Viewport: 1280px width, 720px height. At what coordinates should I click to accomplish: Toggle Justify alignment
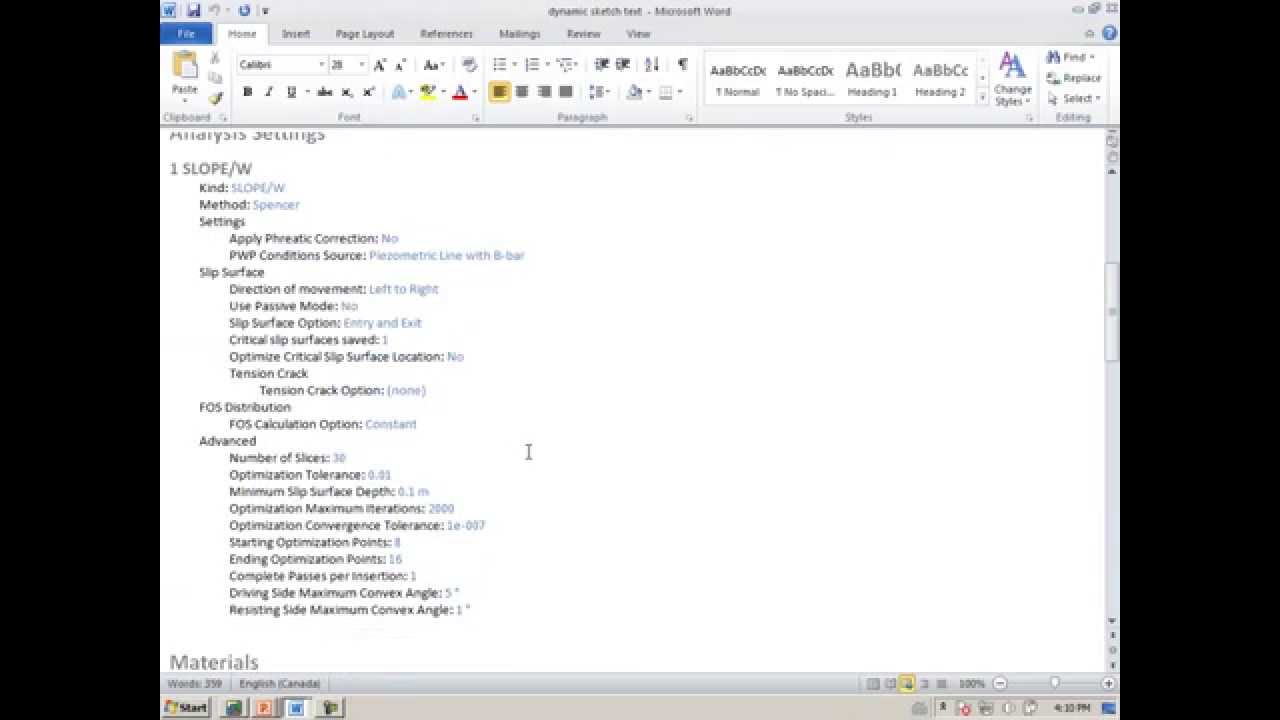(x=566, y=92)
